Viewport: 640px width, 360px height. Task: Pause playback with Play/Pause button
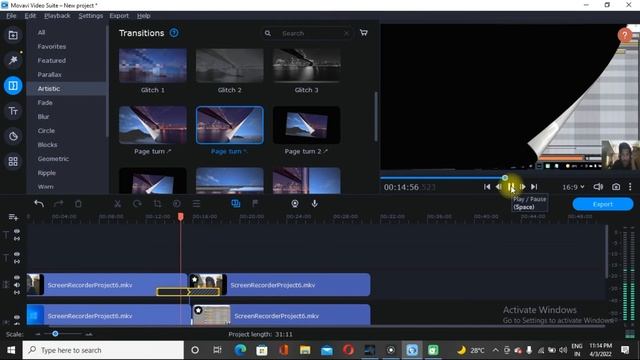511,187
